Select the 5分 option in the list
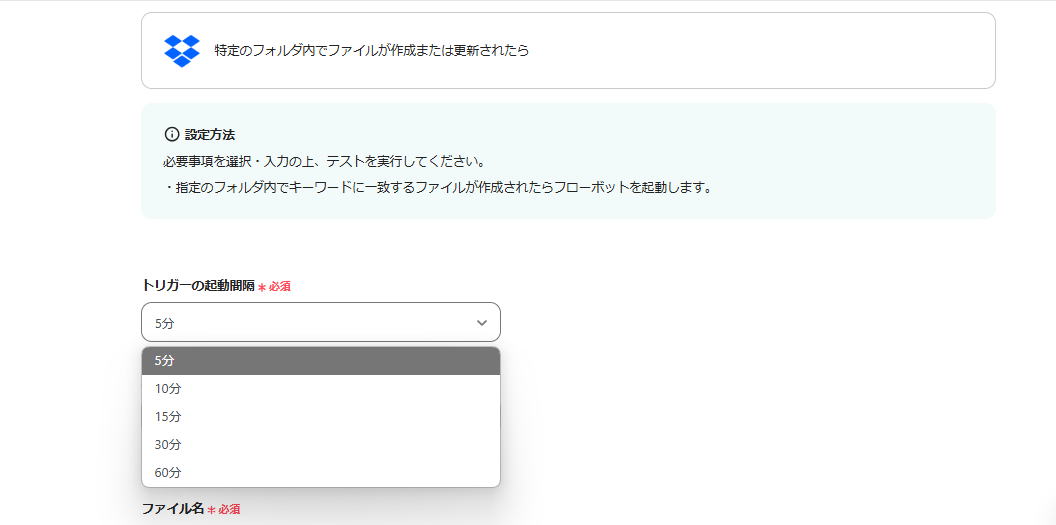 pos(321,361)
